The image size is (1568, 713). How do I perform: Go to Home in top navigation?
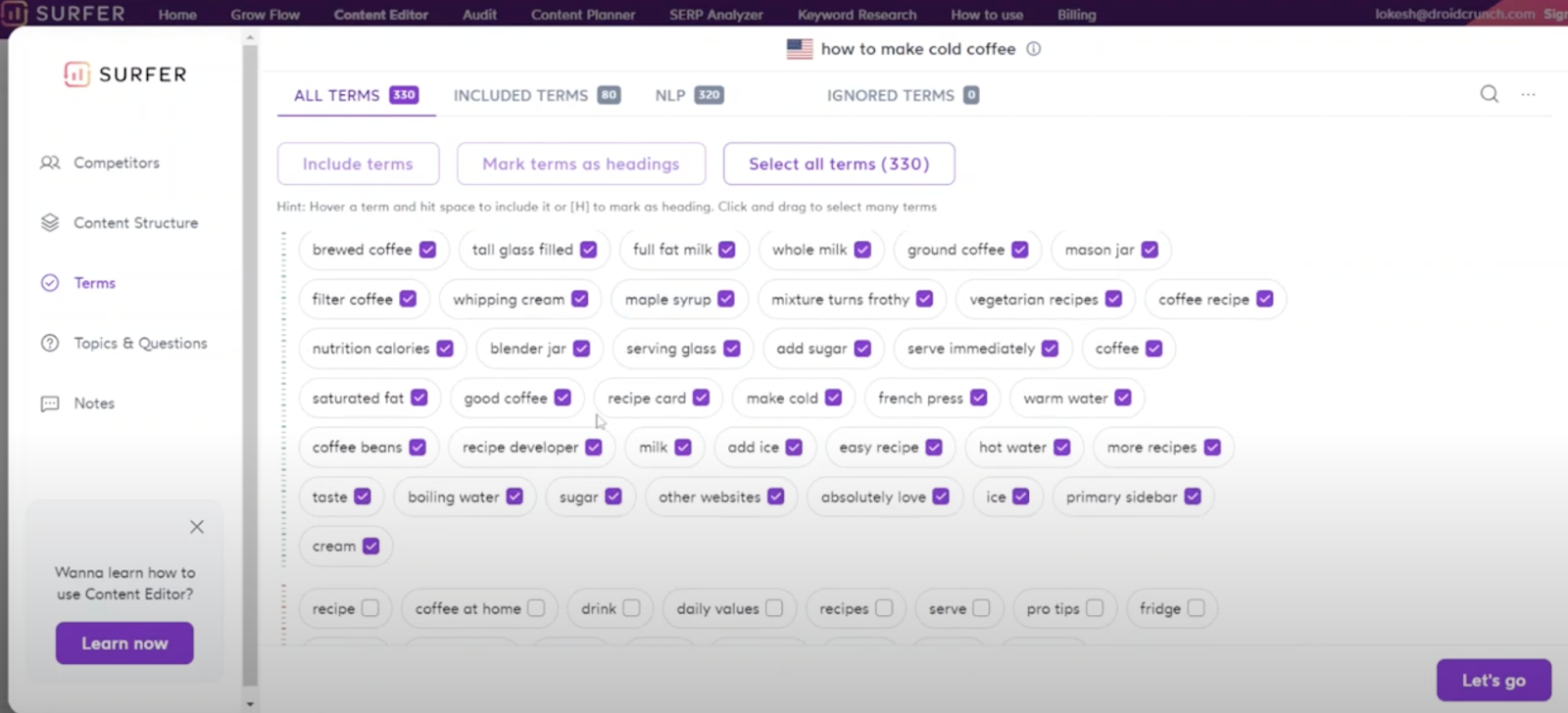click(177, 15)
